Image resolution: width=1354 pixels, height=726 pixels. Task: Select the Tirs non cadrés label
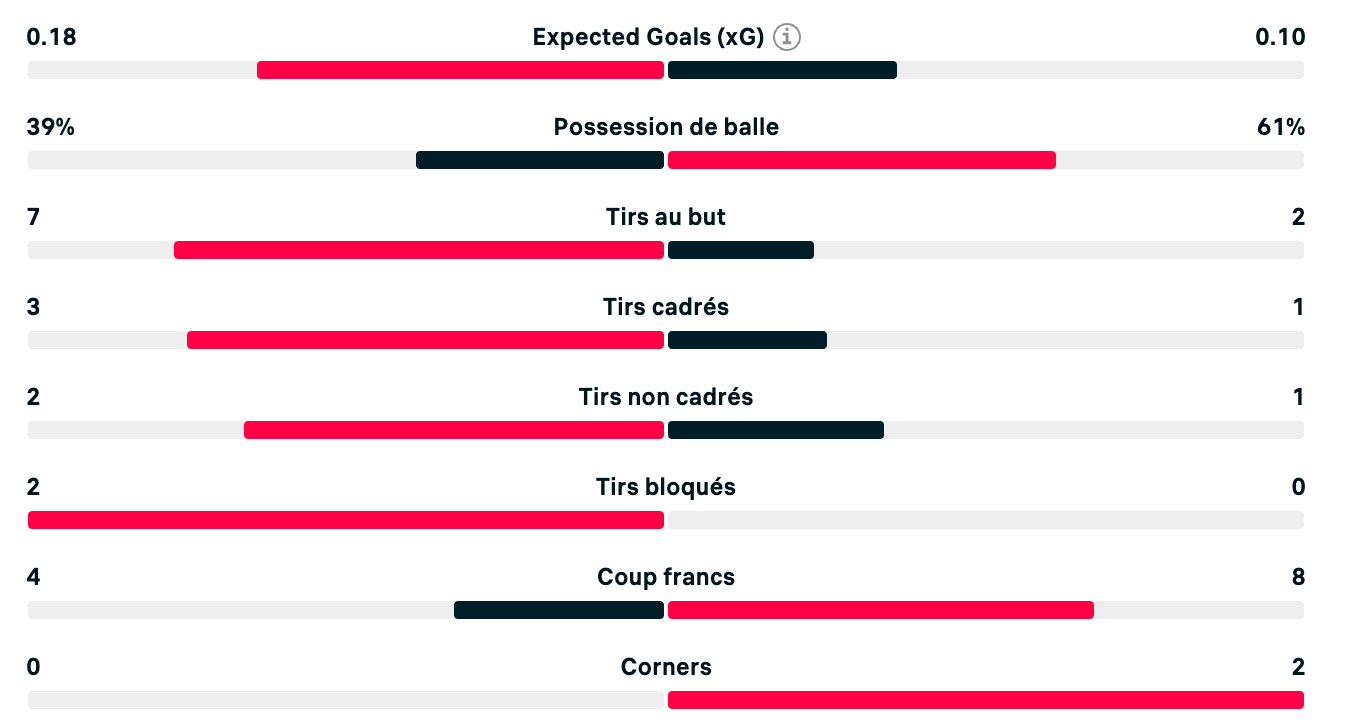click(666, 397)
